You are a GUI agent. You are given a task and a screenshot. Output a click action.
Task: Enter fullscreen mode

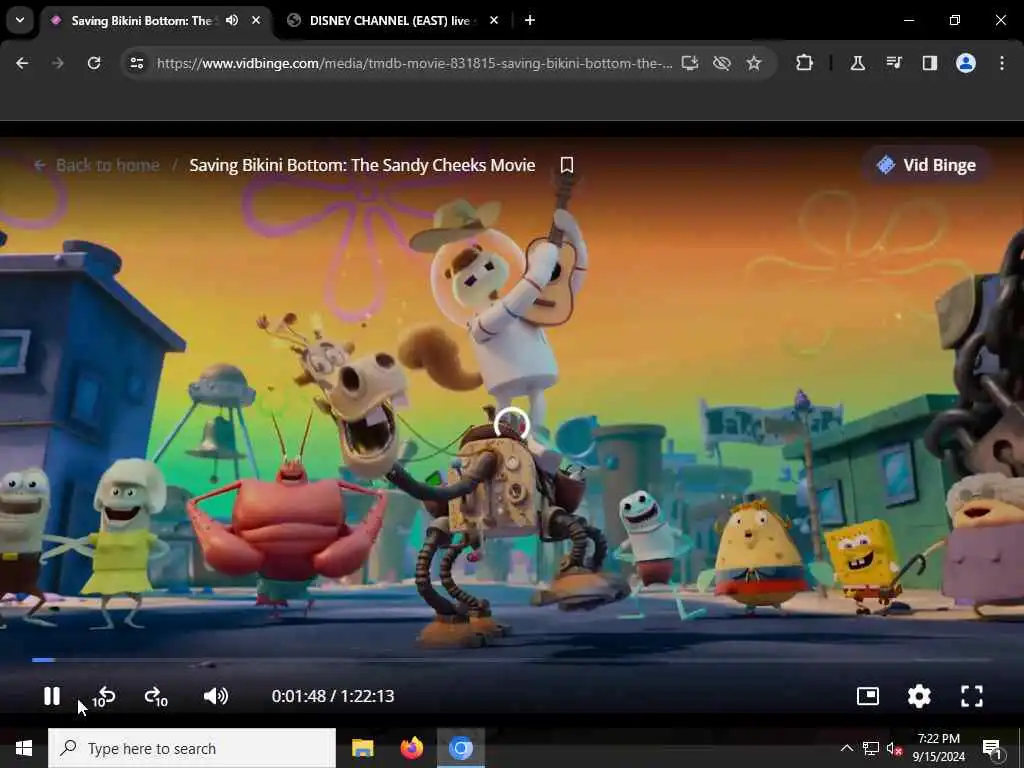pyautogui.click(x=972, y=696)
